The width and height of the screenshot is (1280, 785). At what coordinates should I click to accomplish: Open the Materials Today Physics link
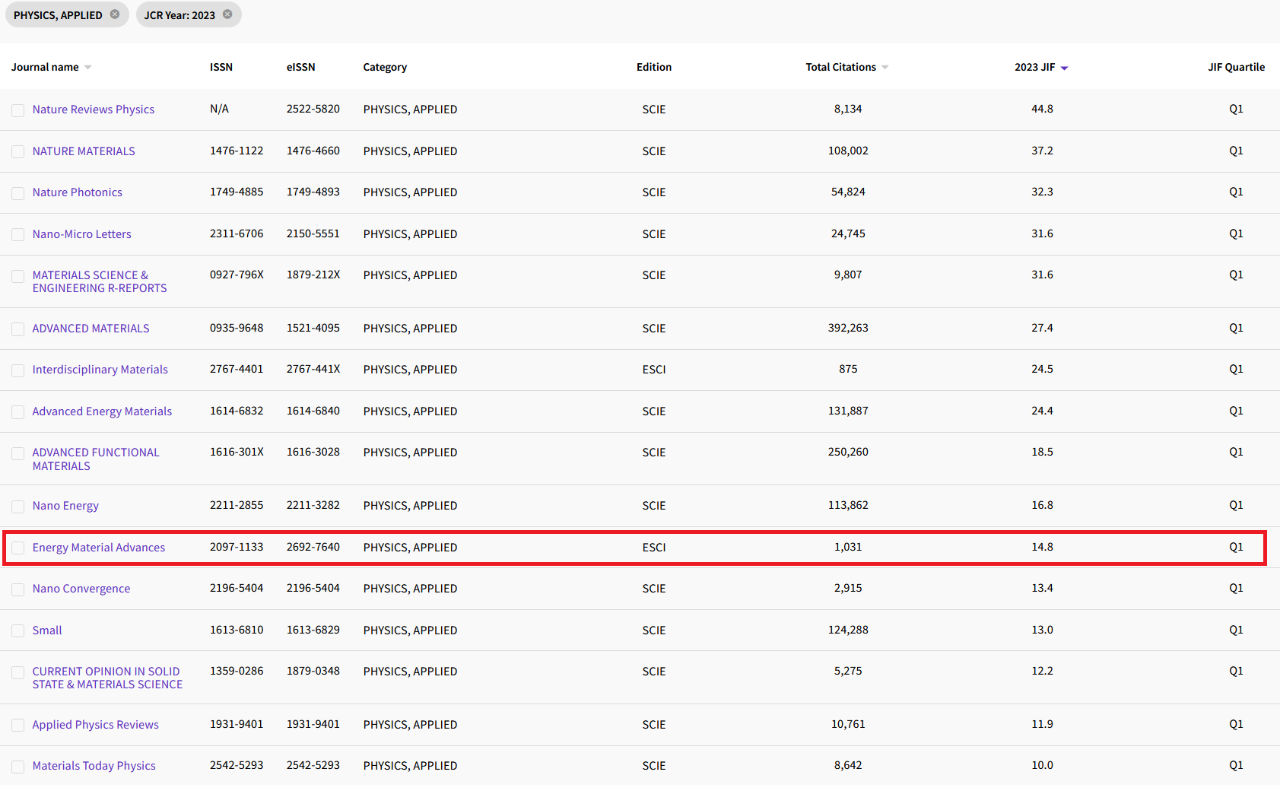94,766
